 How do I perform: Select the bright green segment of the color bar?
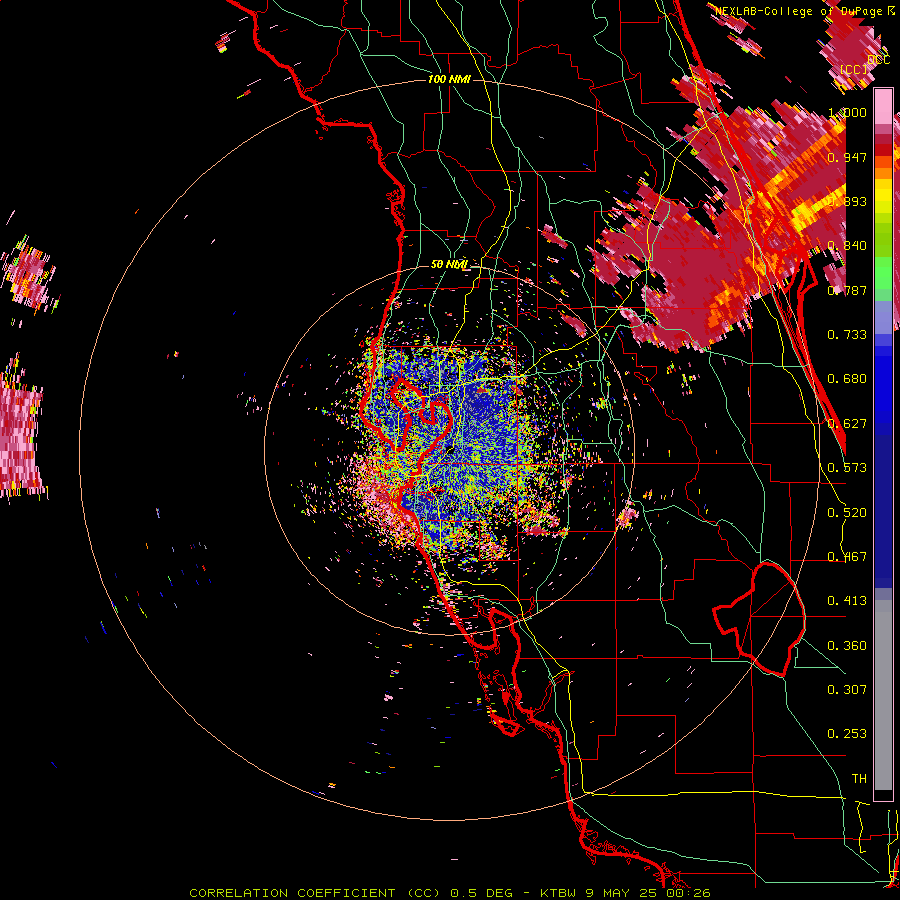[x=883, y=273]
